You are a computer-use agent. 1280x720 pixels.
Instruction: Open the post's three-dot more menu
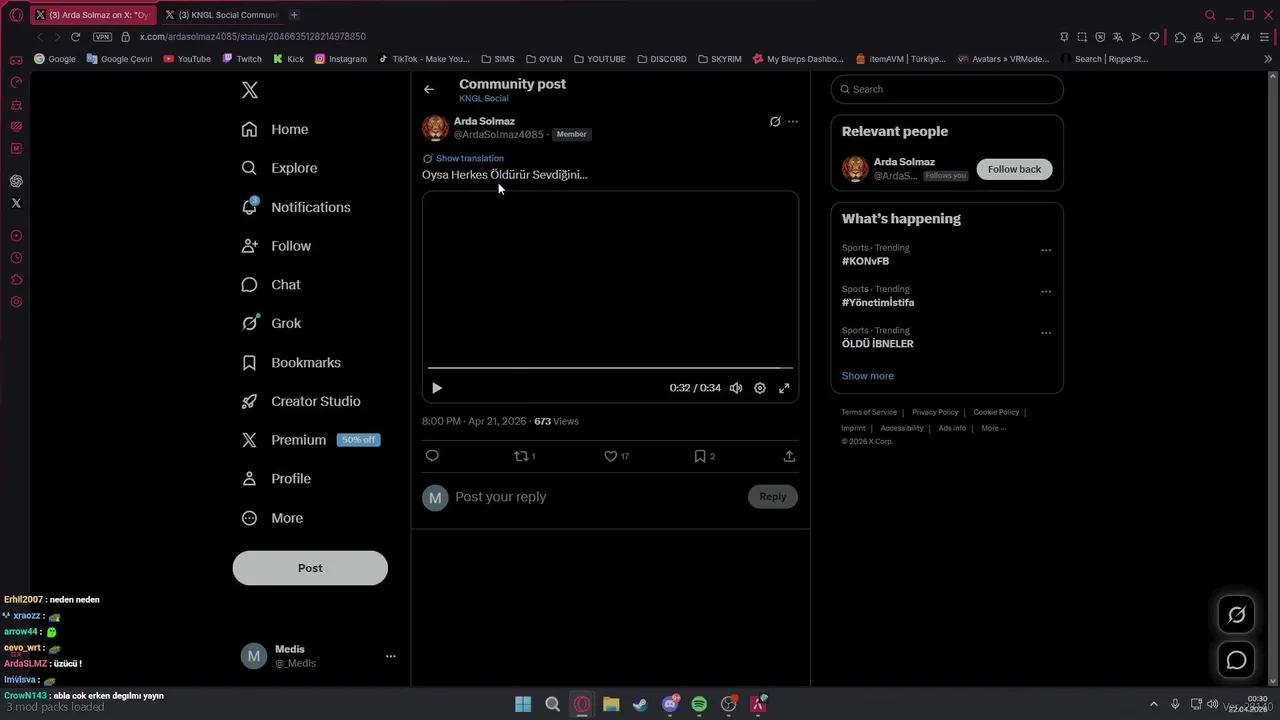point(793,122)
